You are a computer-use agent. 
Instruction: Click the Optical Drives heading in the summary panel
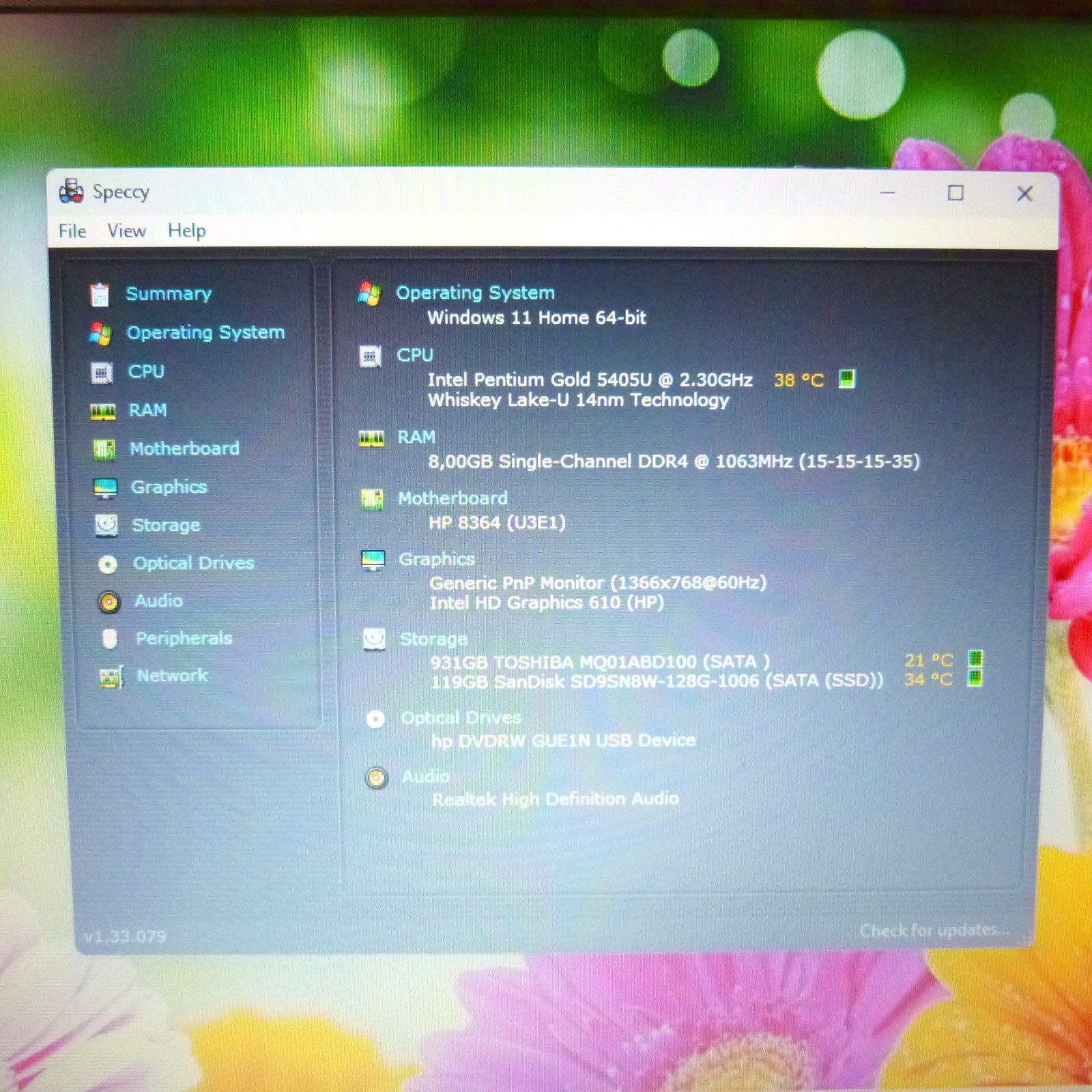coord(461,718)
